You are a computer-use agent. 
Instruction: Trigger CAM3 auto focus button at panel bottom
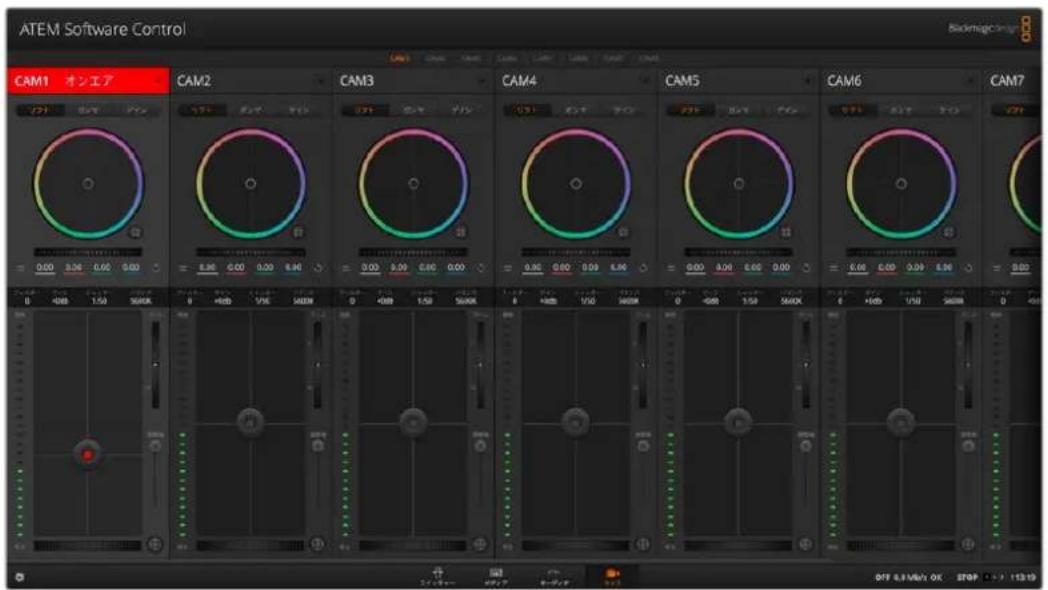click(480, 544)
